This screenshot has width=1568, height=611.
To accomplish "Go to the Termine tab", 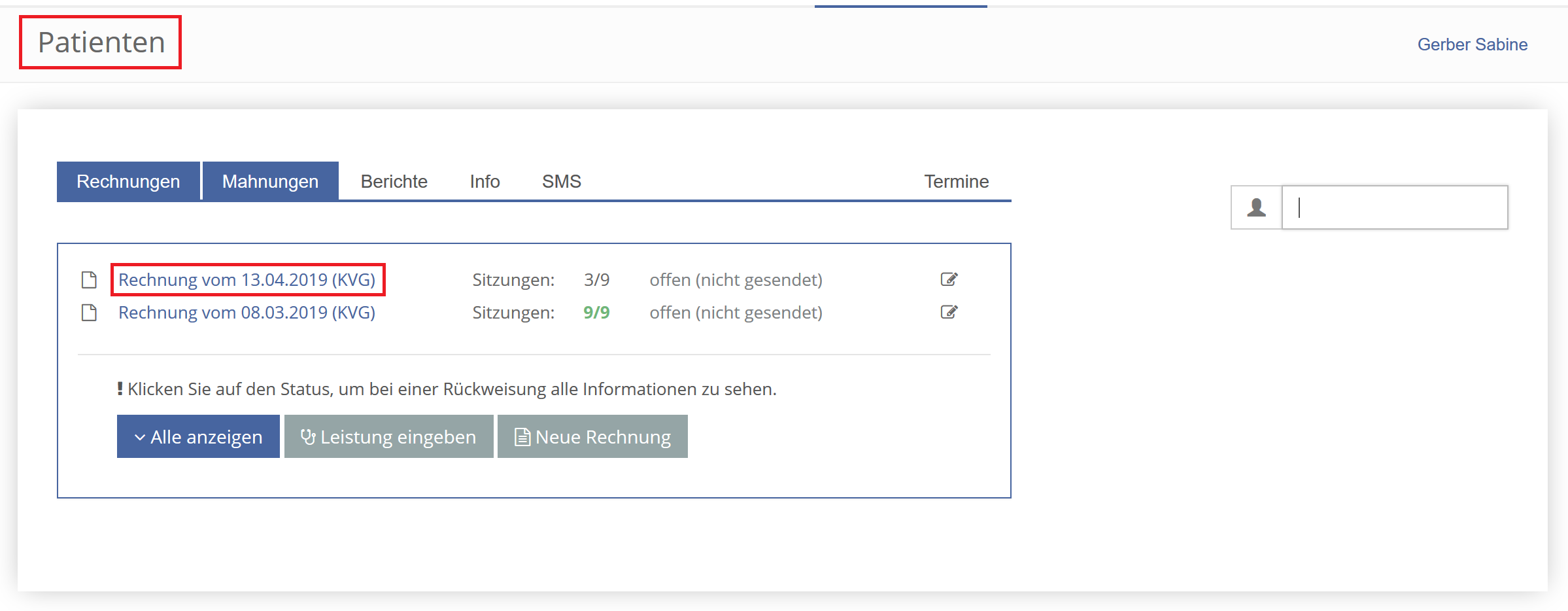I will point(956,181).
